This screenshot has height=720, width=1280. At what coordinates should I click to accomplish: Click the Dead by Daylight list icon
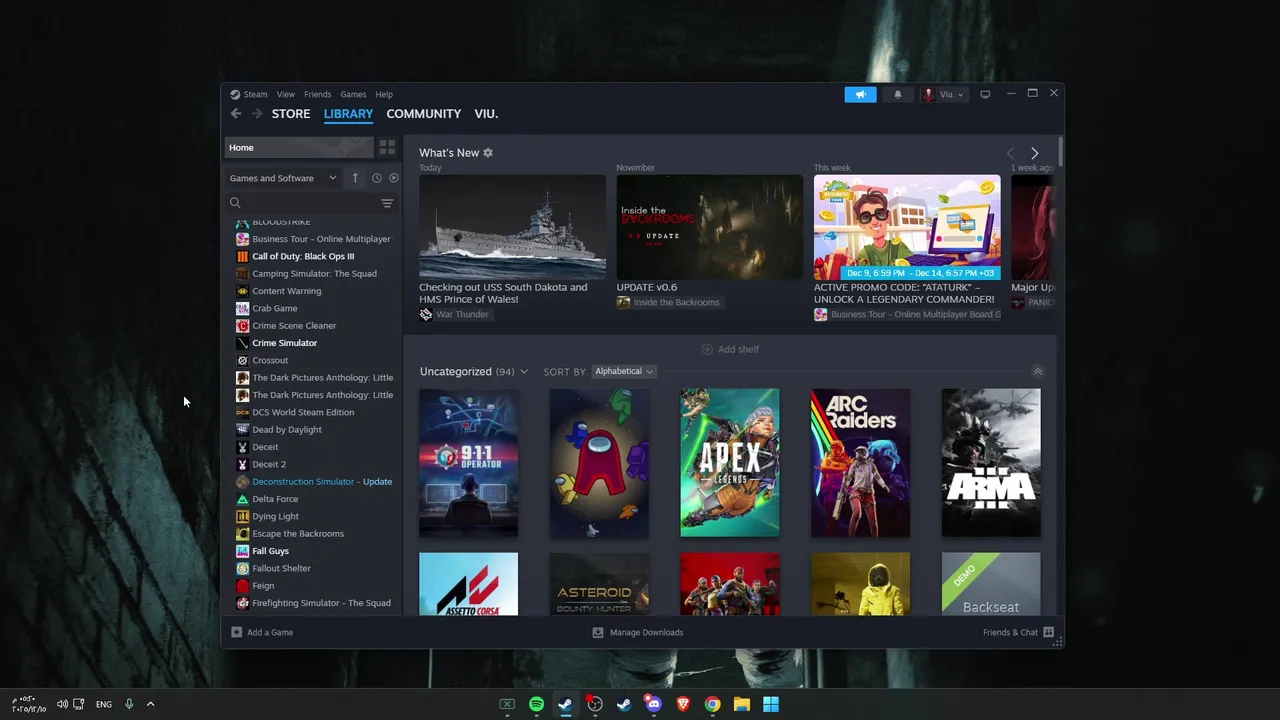click(242, 429)
